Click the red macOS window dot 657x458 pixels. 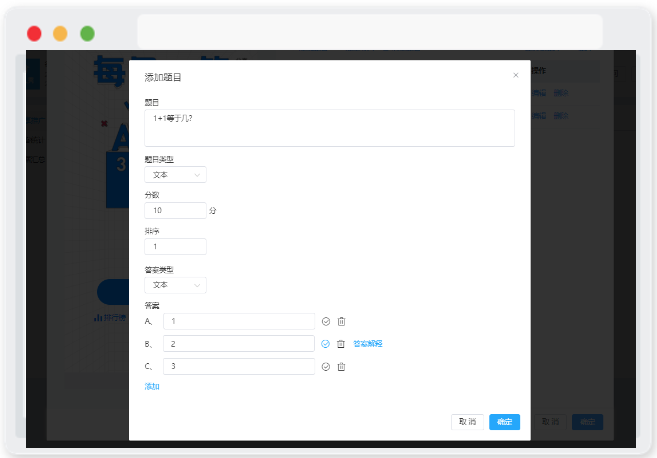(34, 34)
